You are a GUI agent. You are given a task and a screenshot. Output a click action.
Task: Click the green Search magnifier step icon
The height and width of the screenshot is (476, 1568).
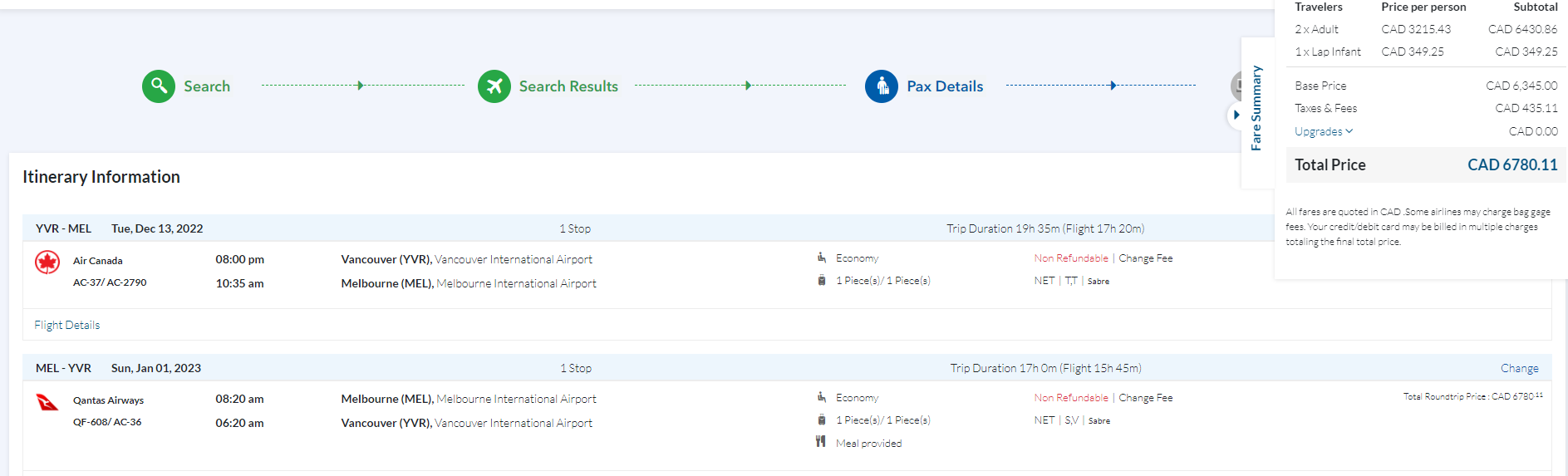158,86
